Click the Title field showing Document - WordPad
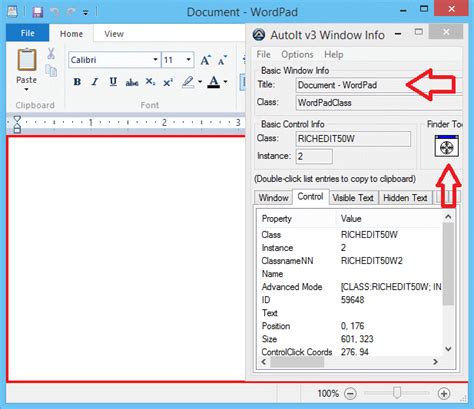This screenshot has height=409, width=474. [379, 85]
